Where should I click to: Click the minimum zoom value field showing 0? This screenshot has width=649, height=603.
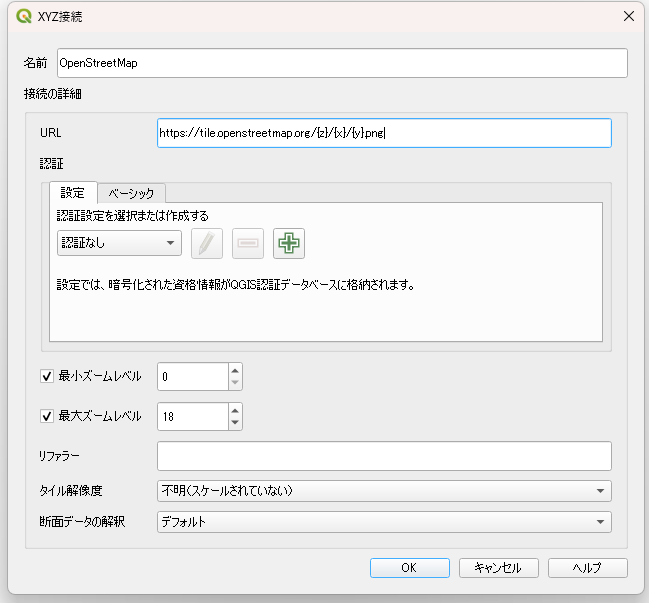click(x=193, y=376)
